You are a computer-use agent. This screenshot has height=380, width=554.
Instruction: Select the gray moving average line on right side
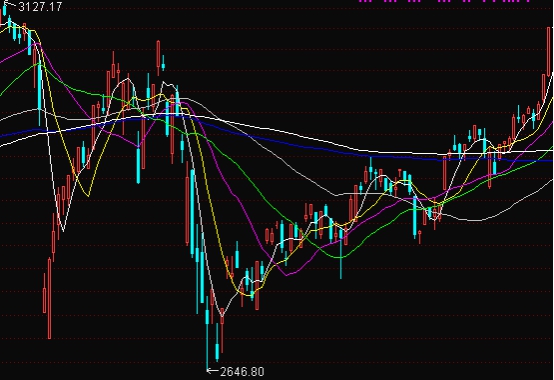[x=512, y=207]
